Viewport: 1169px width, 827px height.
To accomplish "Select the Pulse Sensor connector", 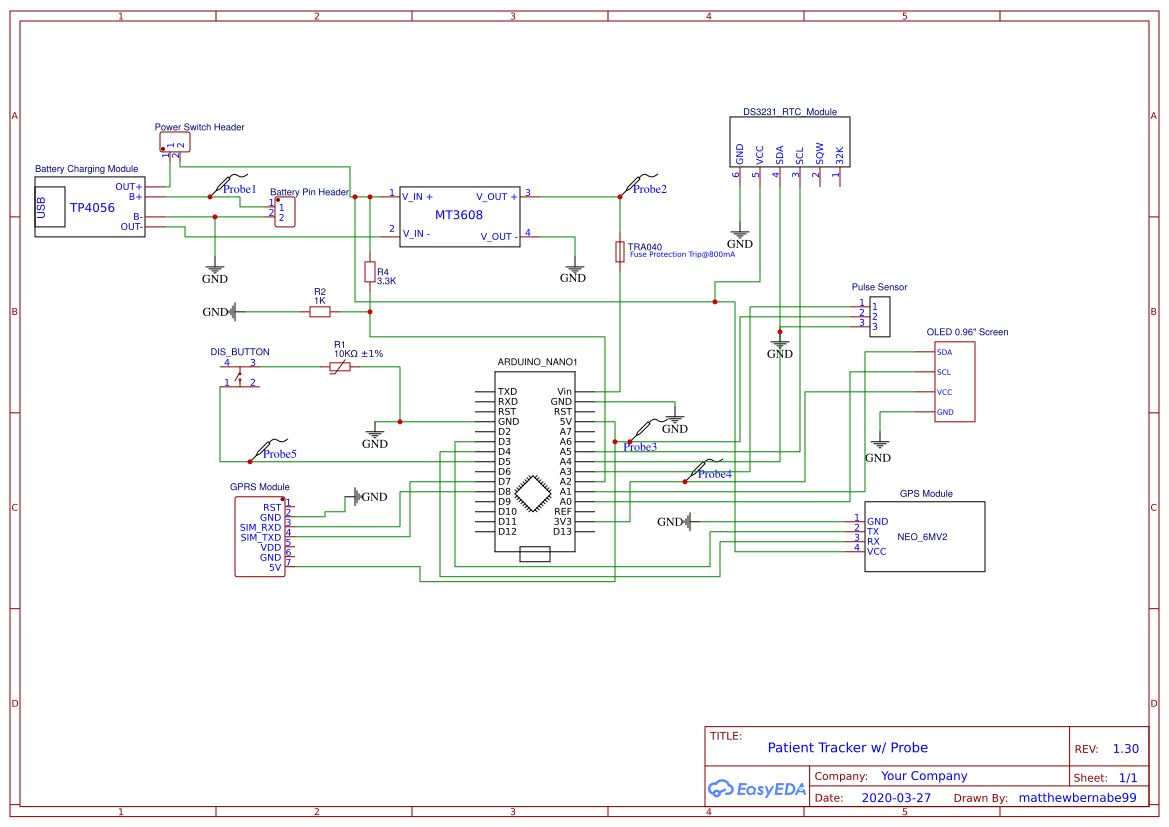I will (880, 317).
